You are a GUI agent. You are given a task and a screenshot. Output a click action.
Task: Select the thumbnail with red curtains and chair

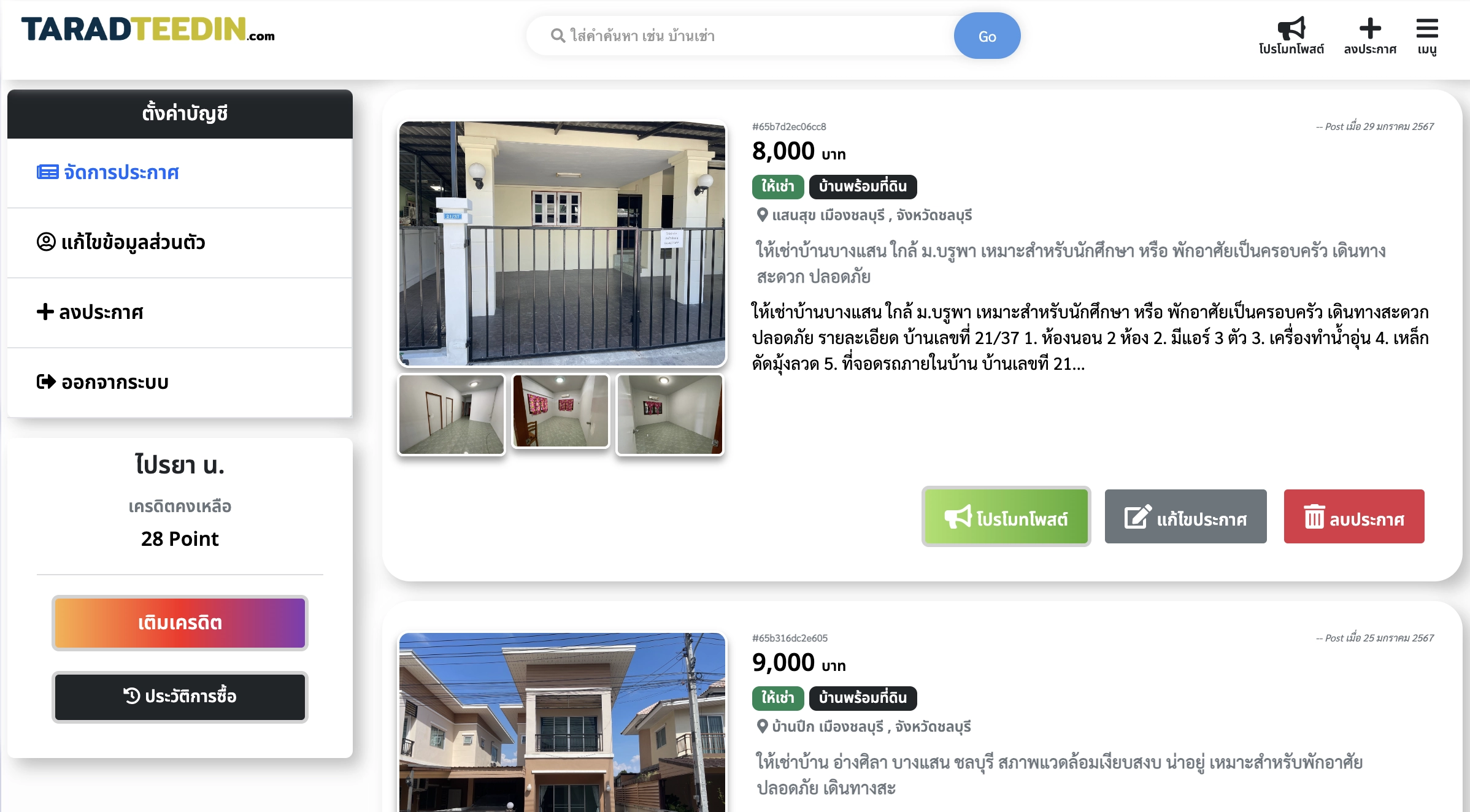pos(561,412)
